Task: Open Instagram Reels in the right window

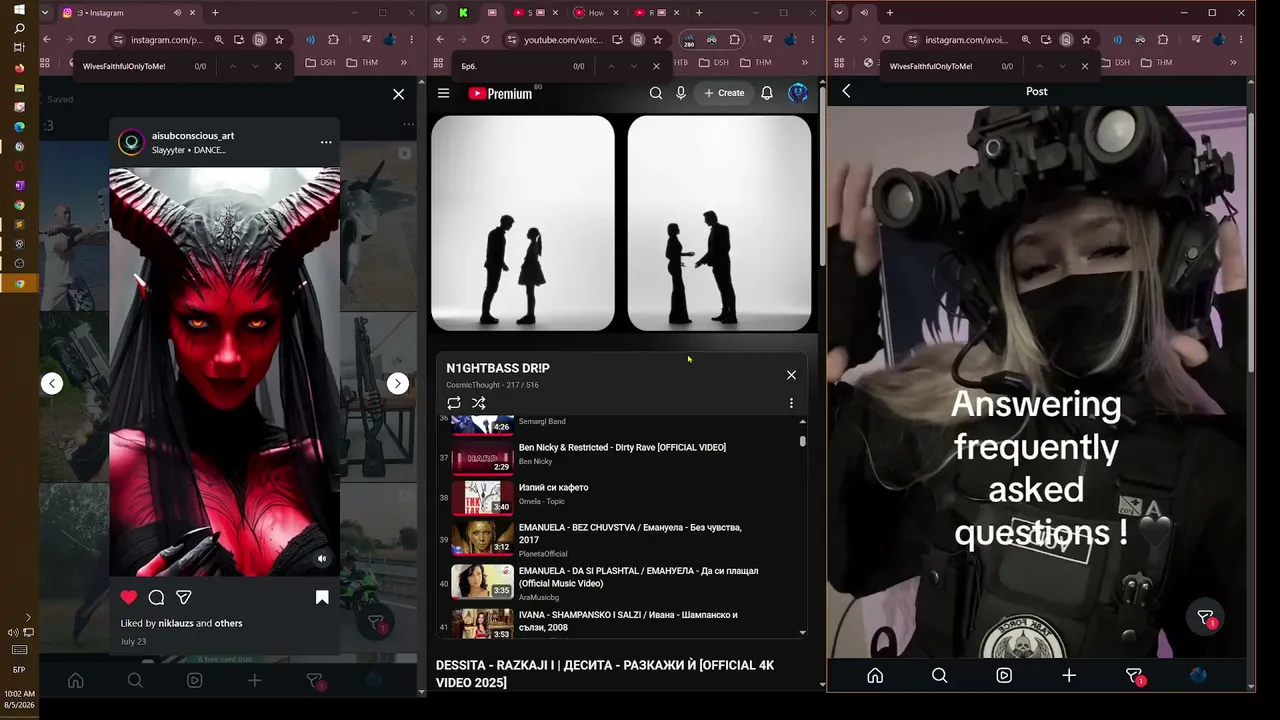Action: click(x=1004, y=675)
